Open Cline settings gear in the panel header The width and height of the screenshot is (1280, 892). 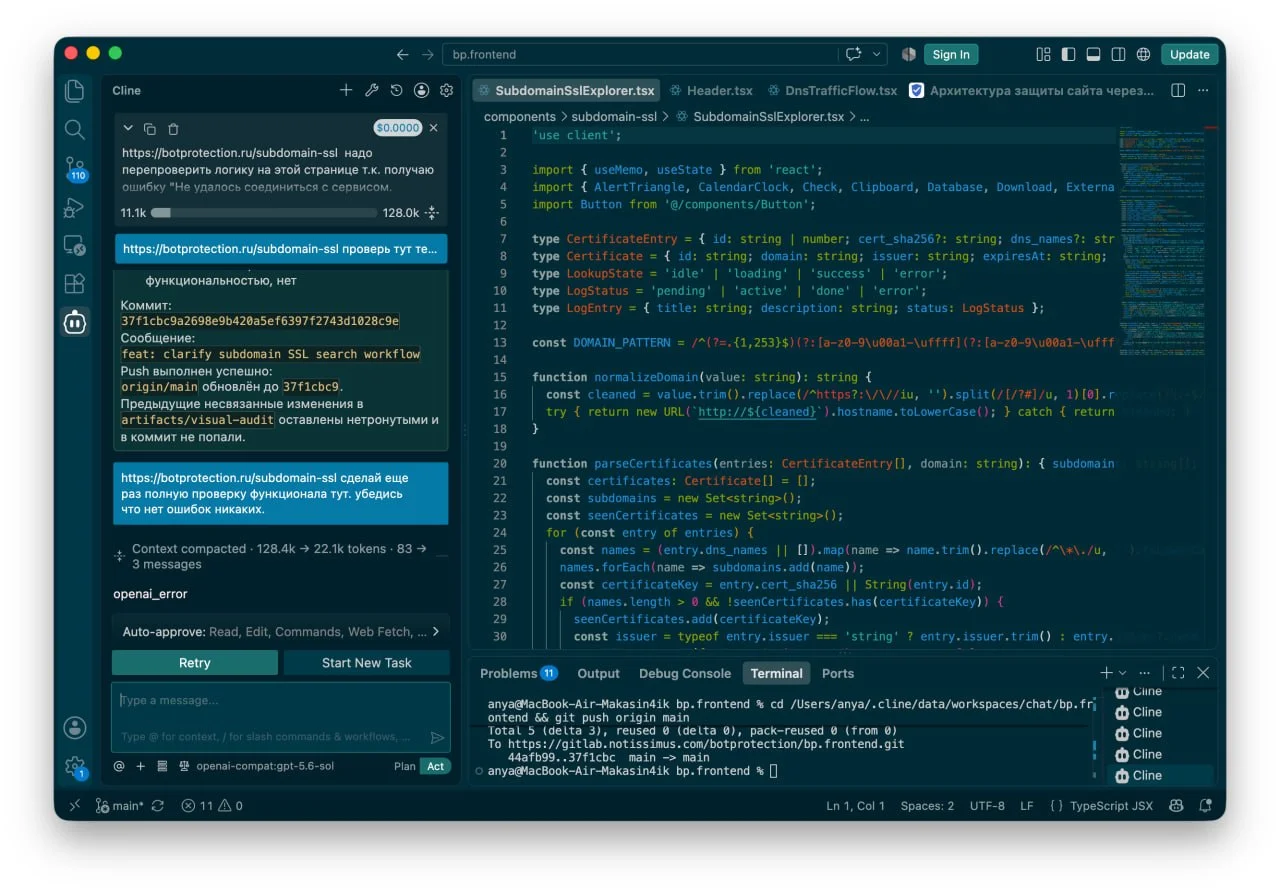447,90
